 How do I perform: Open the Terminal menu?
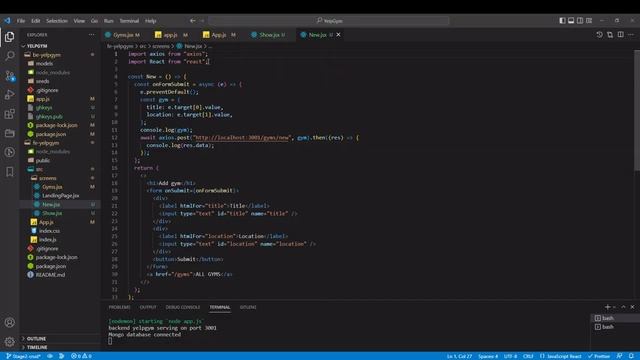click(129, 20)
